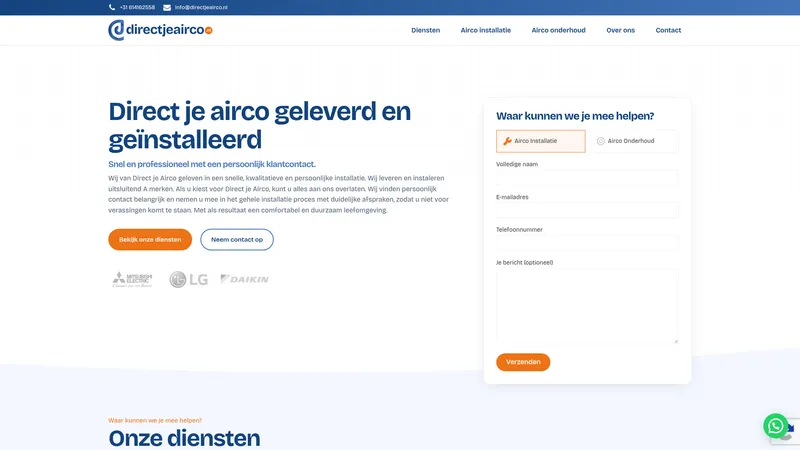Open Over ons menu item
Image resolution: width=800 pixels, height=450 pixels.
620,30
